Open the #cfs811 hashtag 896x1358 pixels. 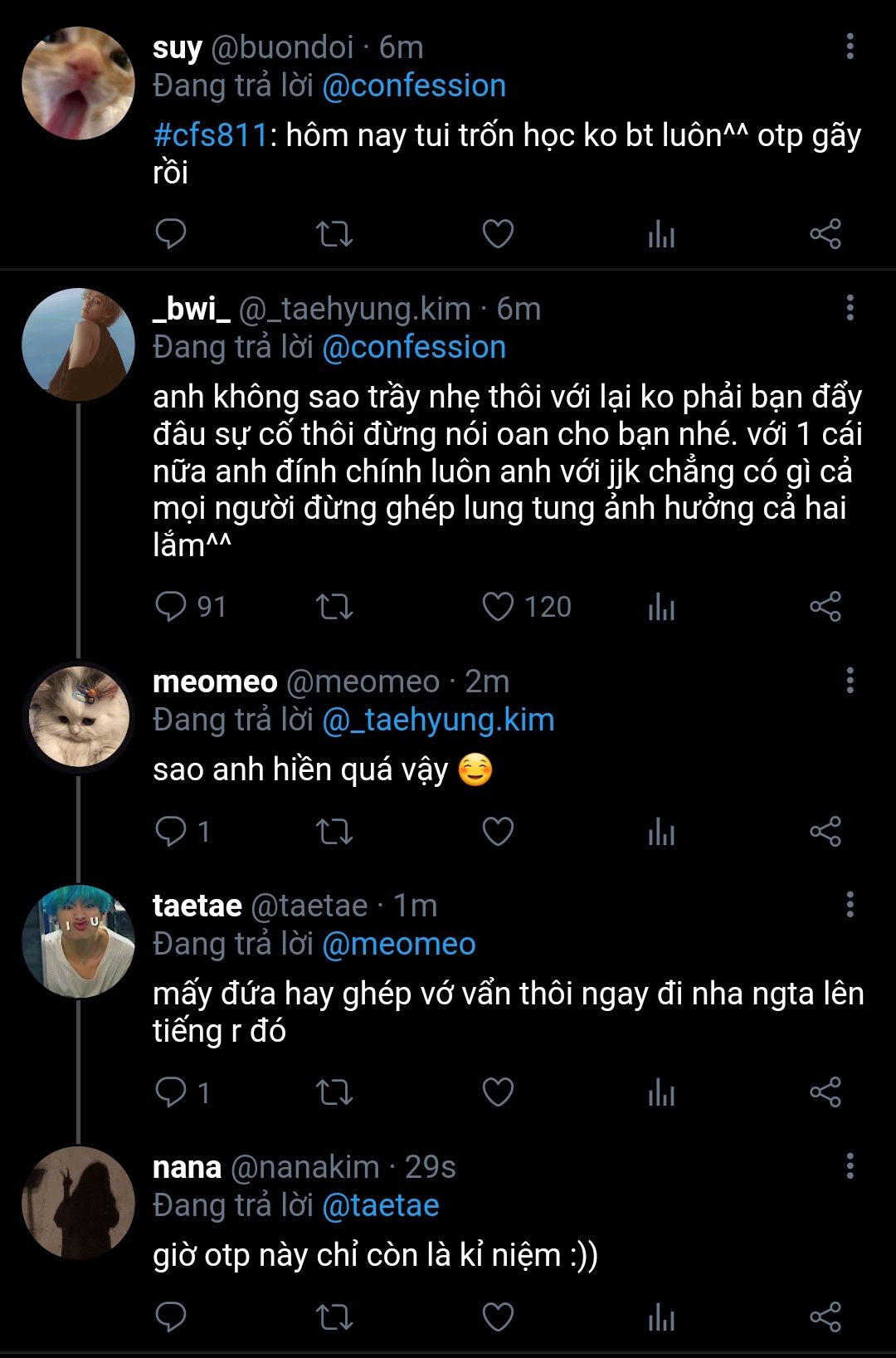point(211,135)
